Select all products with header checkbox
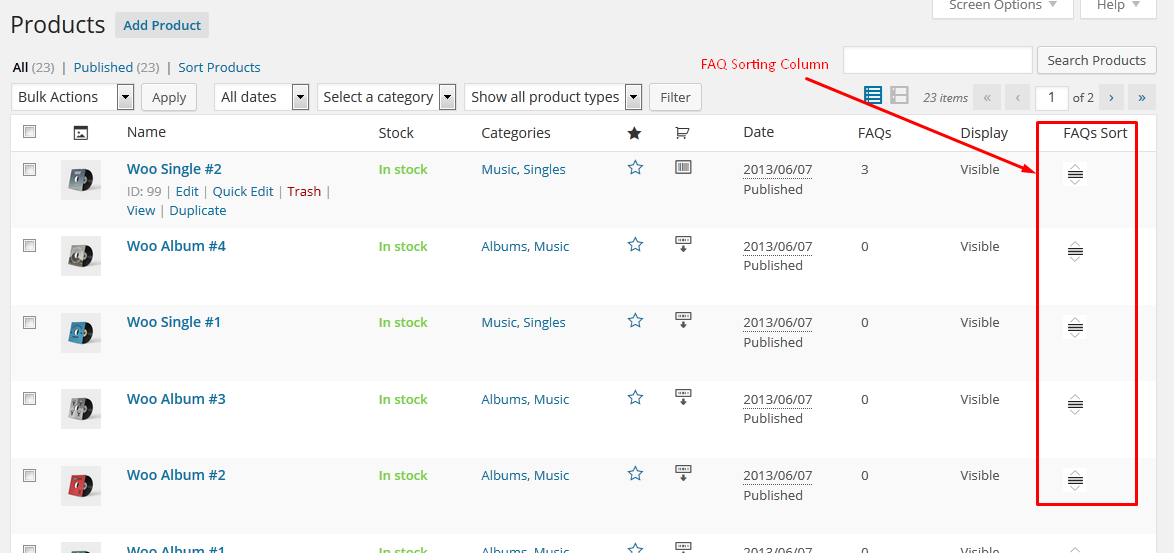This screenshot has width=1174, height=553. coord(30,132)
